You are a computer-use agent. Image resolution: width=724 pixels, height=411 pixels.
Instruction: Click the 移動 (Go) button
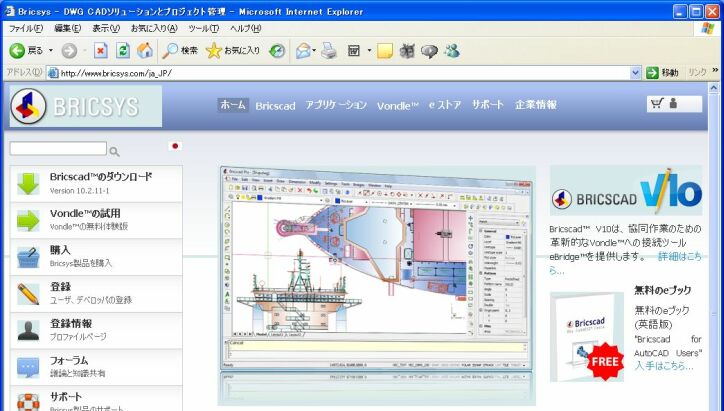pos(662,73)
